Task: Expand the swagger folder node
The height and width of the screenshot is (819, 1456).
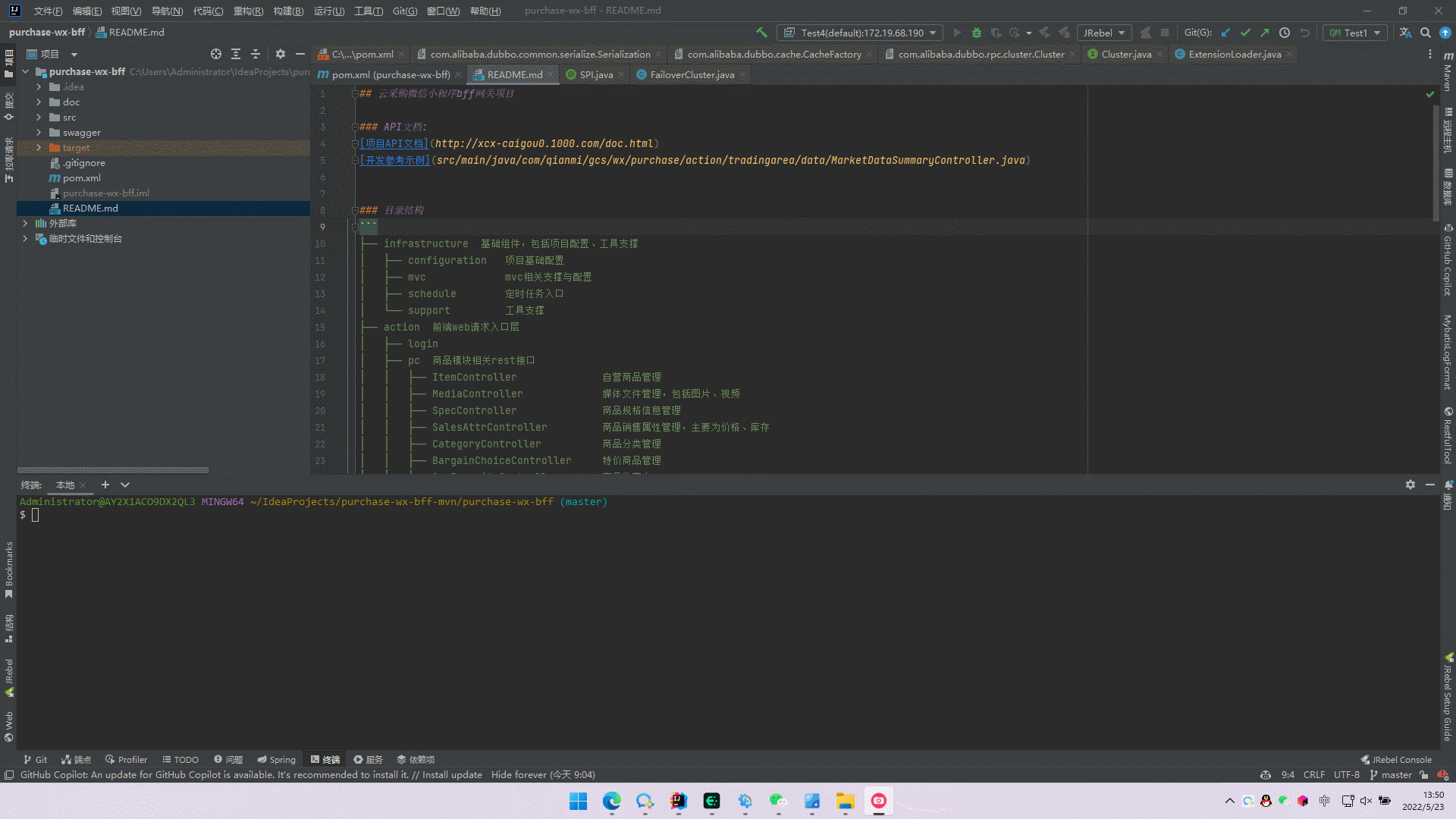Action: click(x=39, y=133)
